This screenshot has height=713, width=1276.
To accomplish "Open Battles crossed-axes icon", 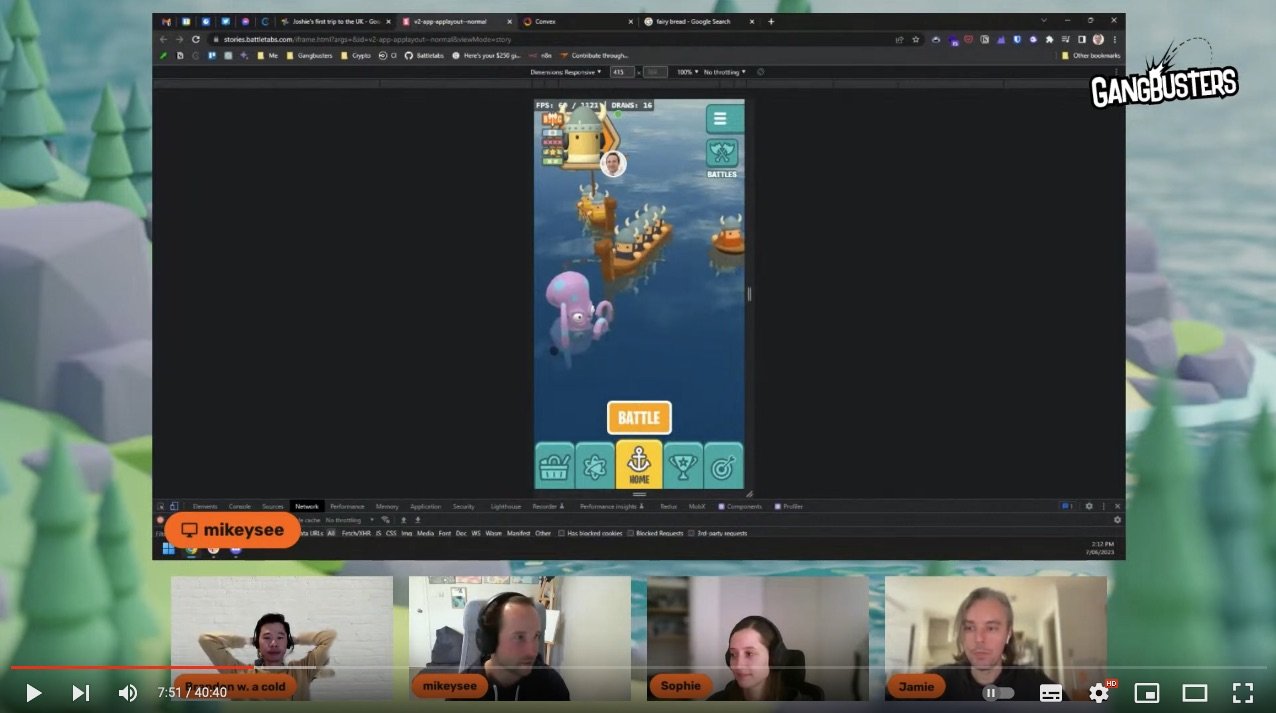I will click(722, 153).
